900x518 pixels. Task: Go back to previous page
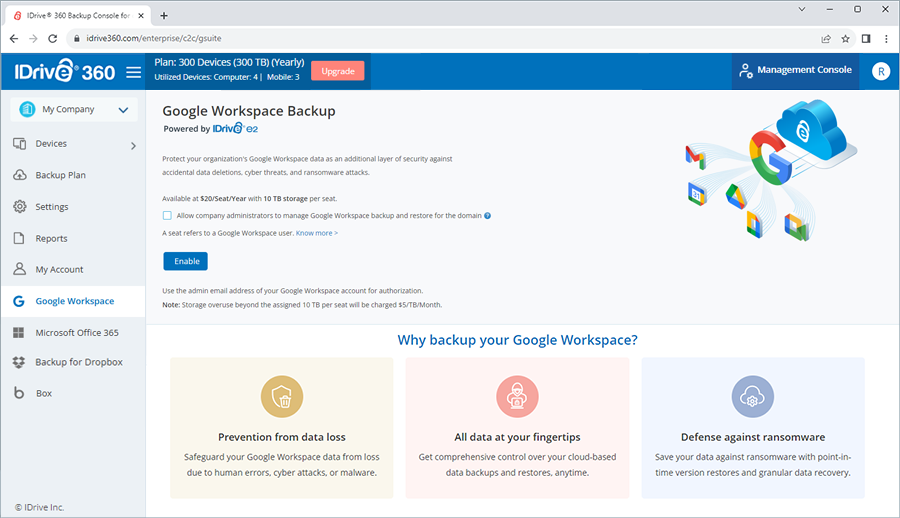click(14, 38)
